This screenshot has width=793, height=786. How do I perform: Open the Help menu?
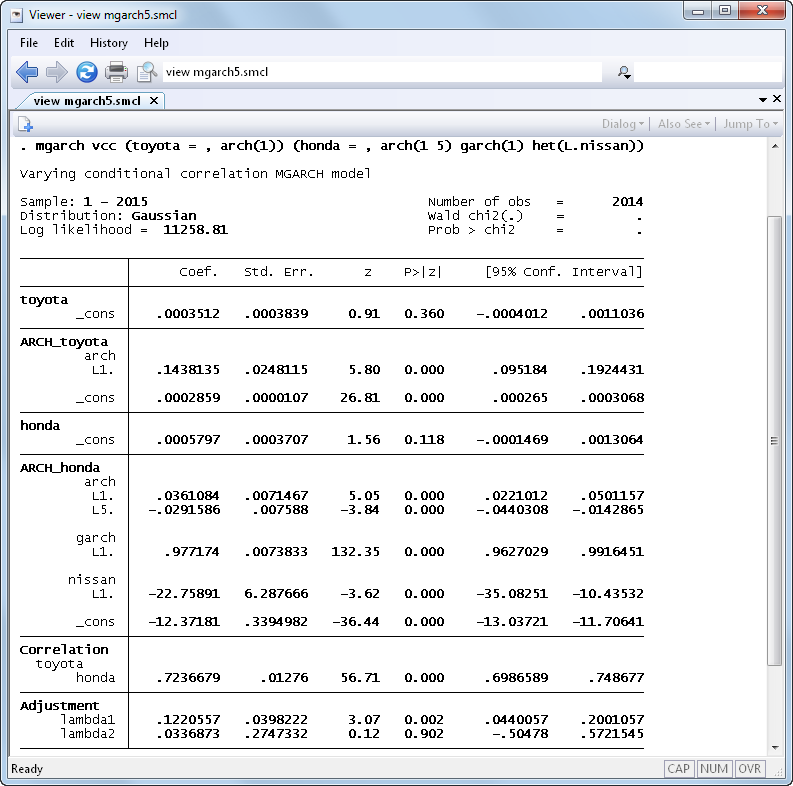coord(156,43)
